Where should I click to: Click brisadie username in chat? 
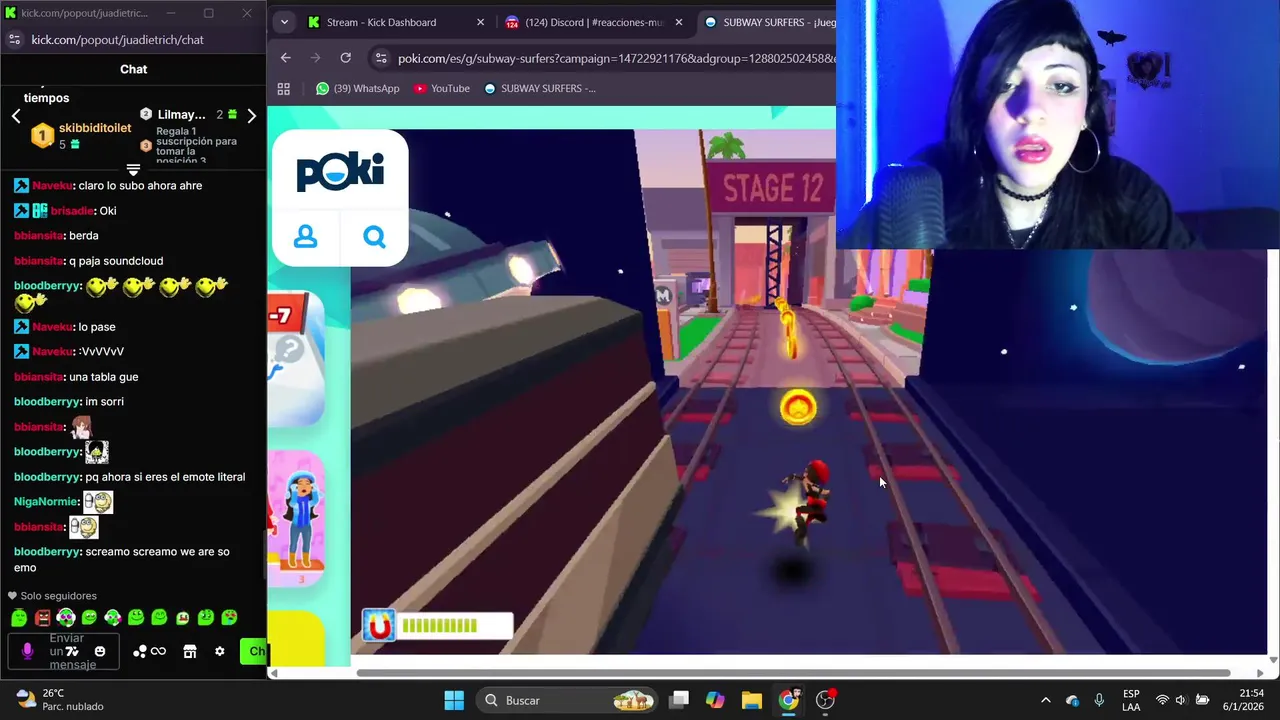coord(72,211)
